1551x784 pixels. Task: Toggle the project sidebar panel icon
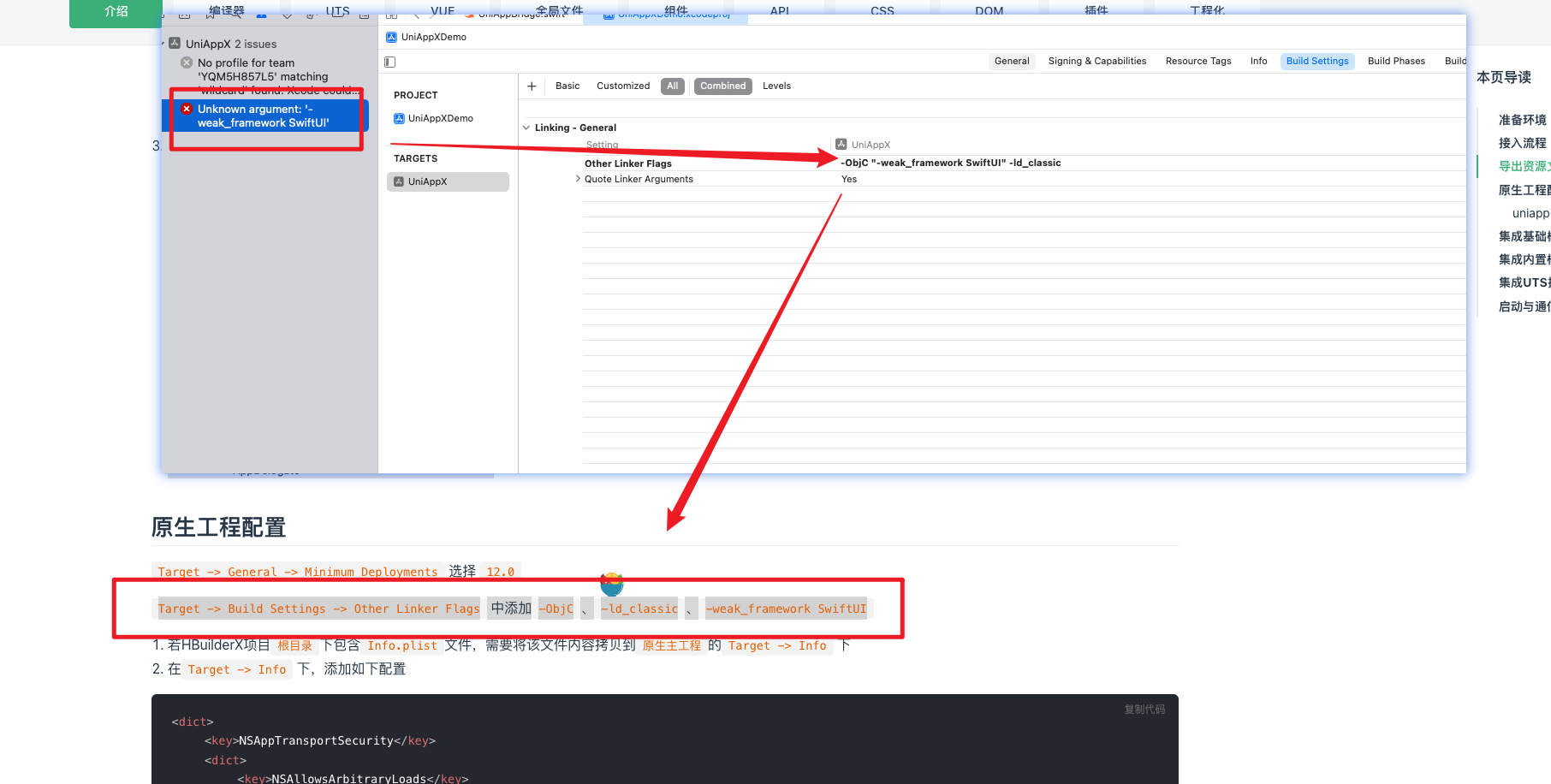[390, 62]
